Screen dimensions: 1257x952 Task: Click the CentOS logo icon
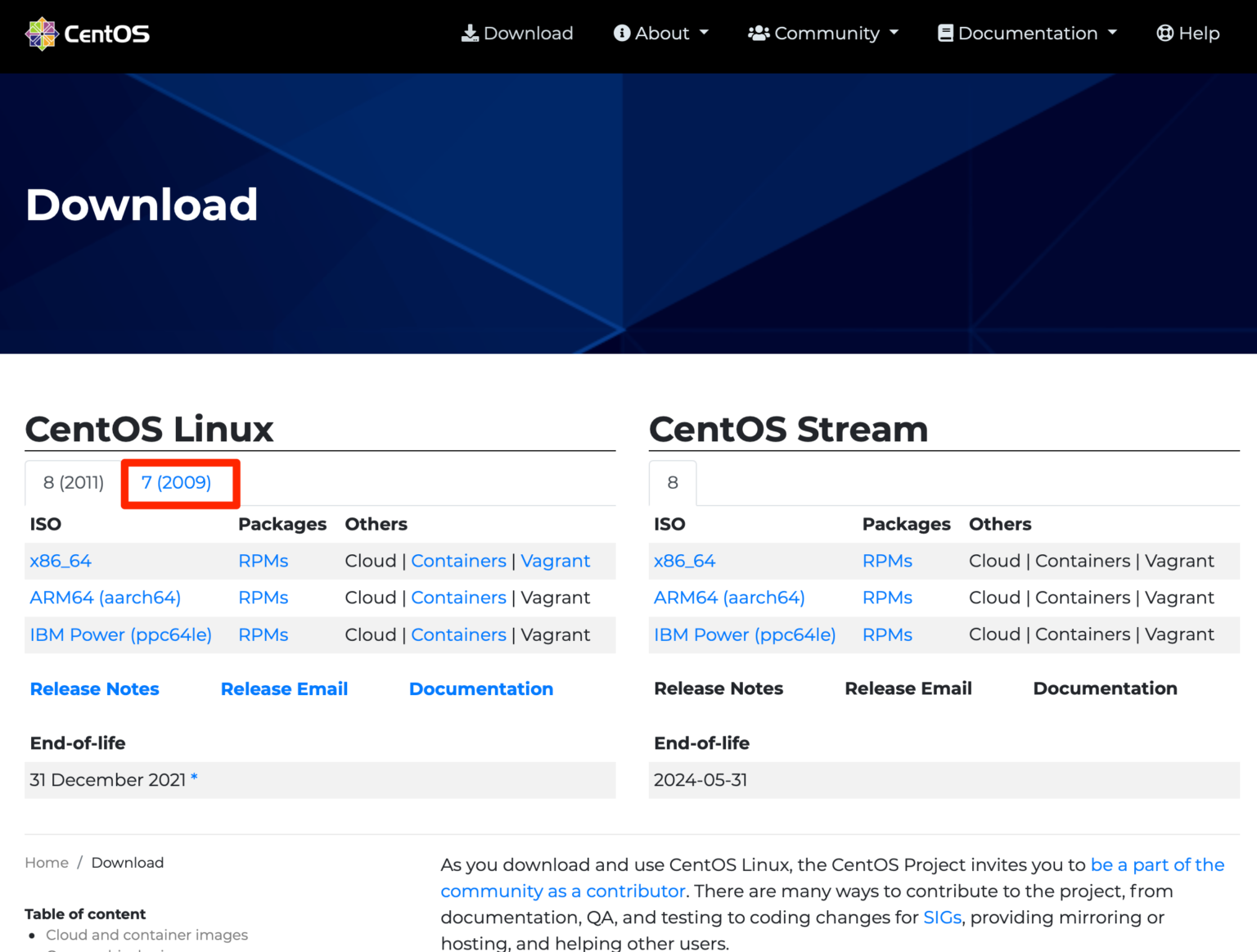(x=42, y=34)
